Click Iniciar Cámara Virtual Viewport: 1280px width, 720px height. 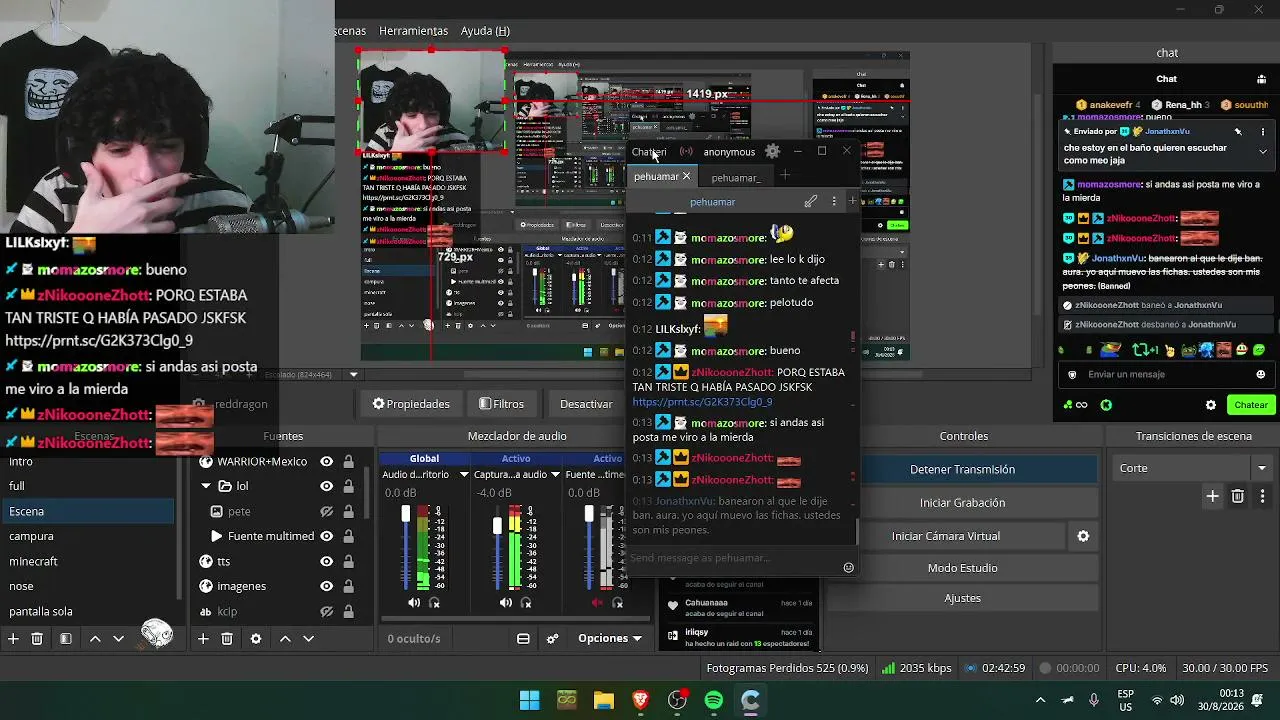(945, 536)
